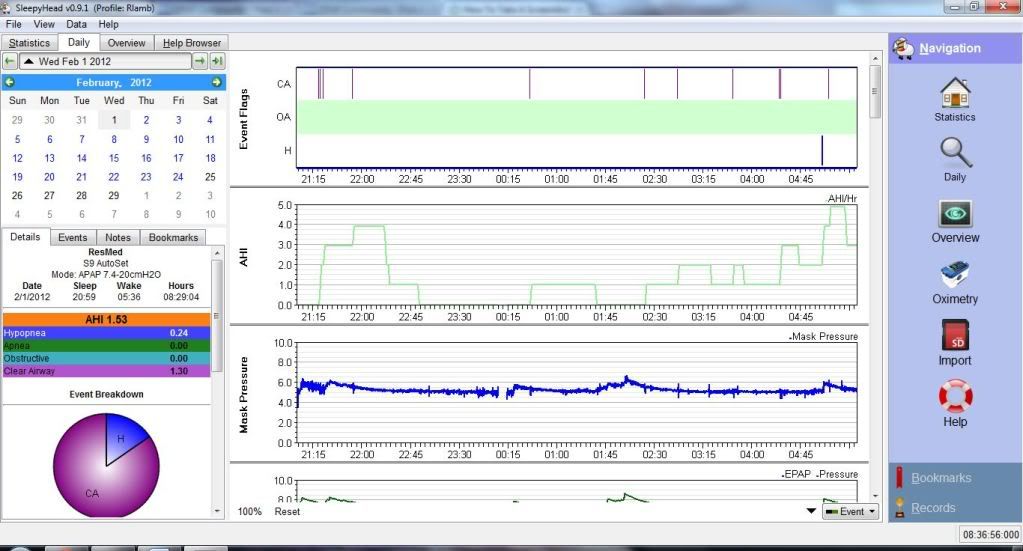Click the black down arrow beside Event dropdown

811,511
